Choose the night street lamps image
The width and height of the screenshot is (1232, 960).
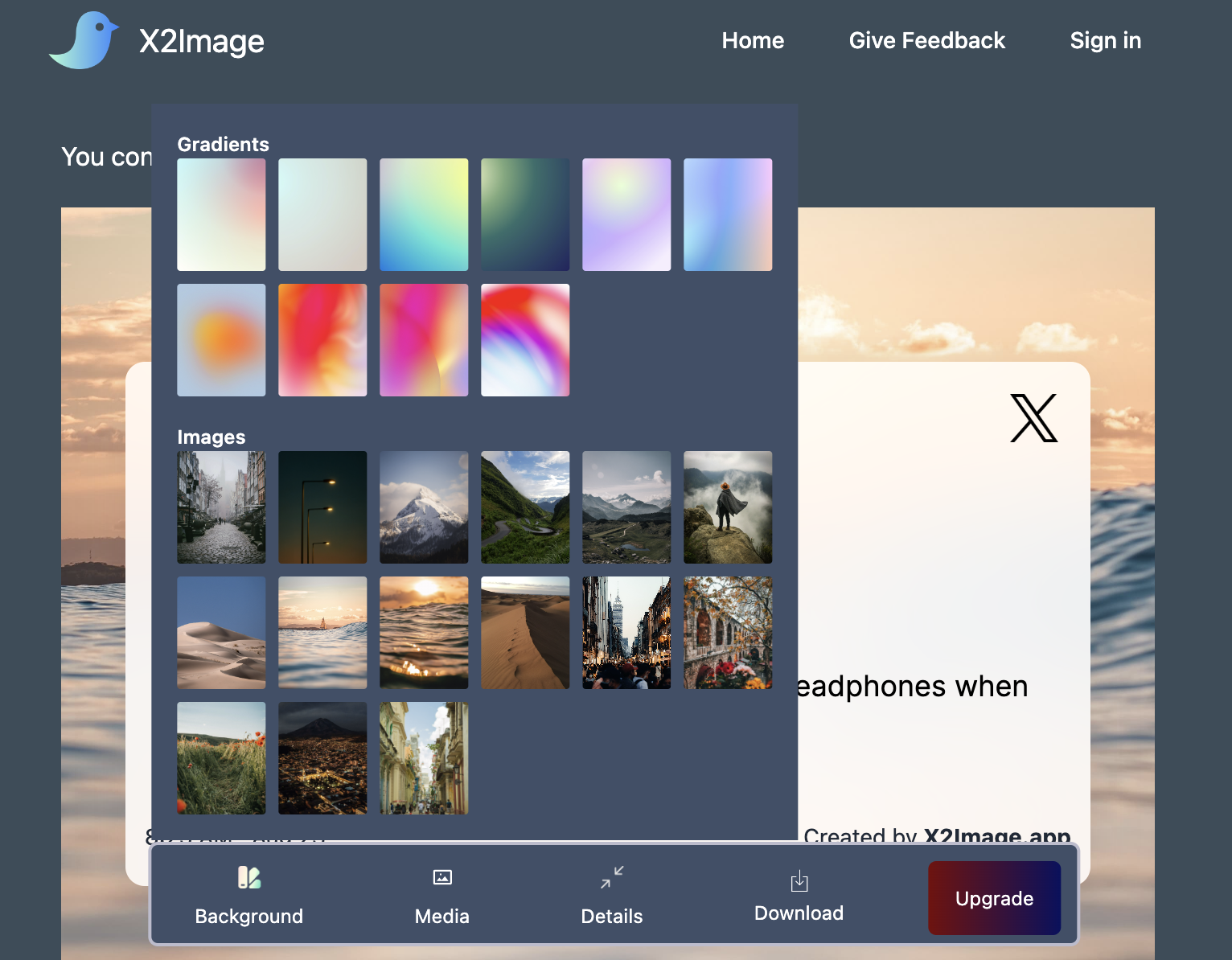point(322,507)
